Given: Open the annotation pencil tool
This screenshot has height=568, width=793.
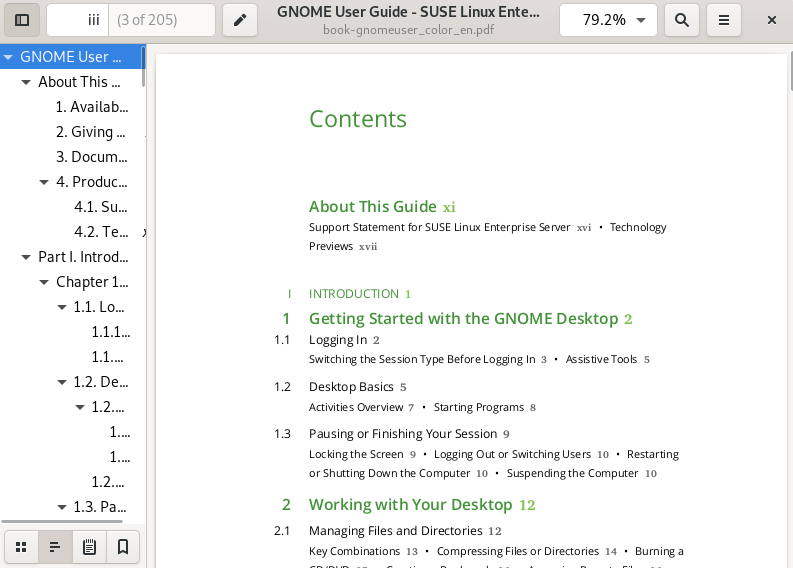Looking at the screenshot, I should click(240, 20).
